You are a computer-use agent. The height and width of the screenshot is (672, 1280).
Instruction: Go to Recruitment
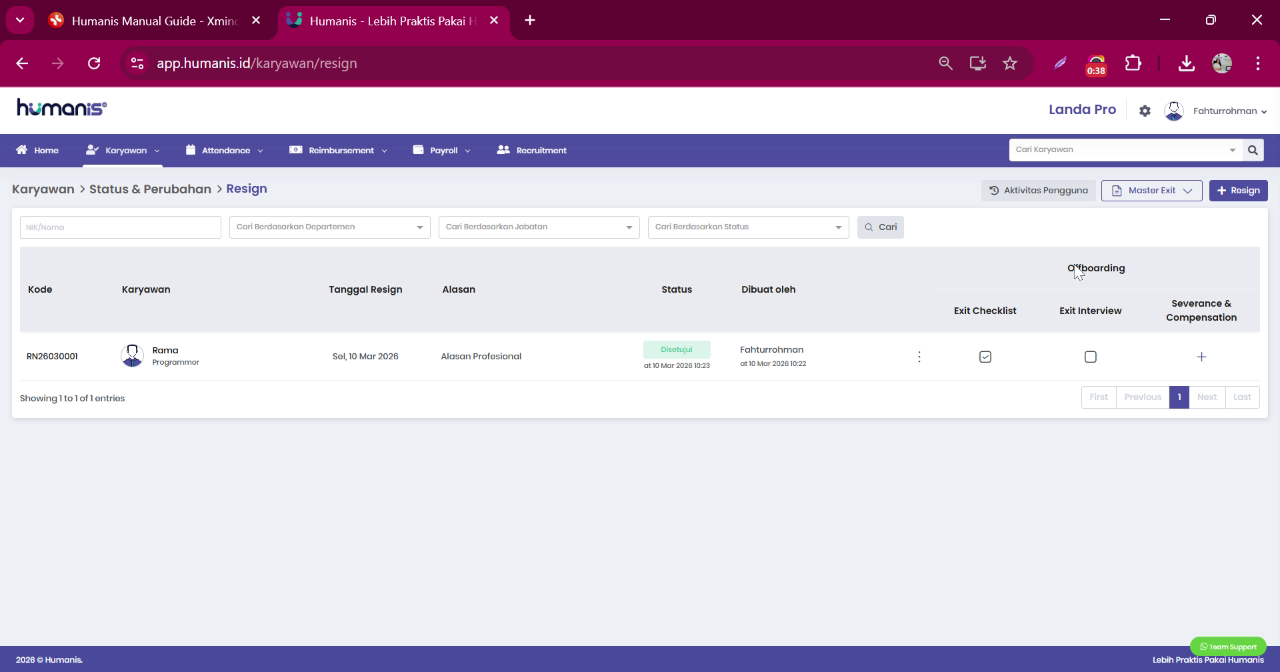[x=532, y=150]
